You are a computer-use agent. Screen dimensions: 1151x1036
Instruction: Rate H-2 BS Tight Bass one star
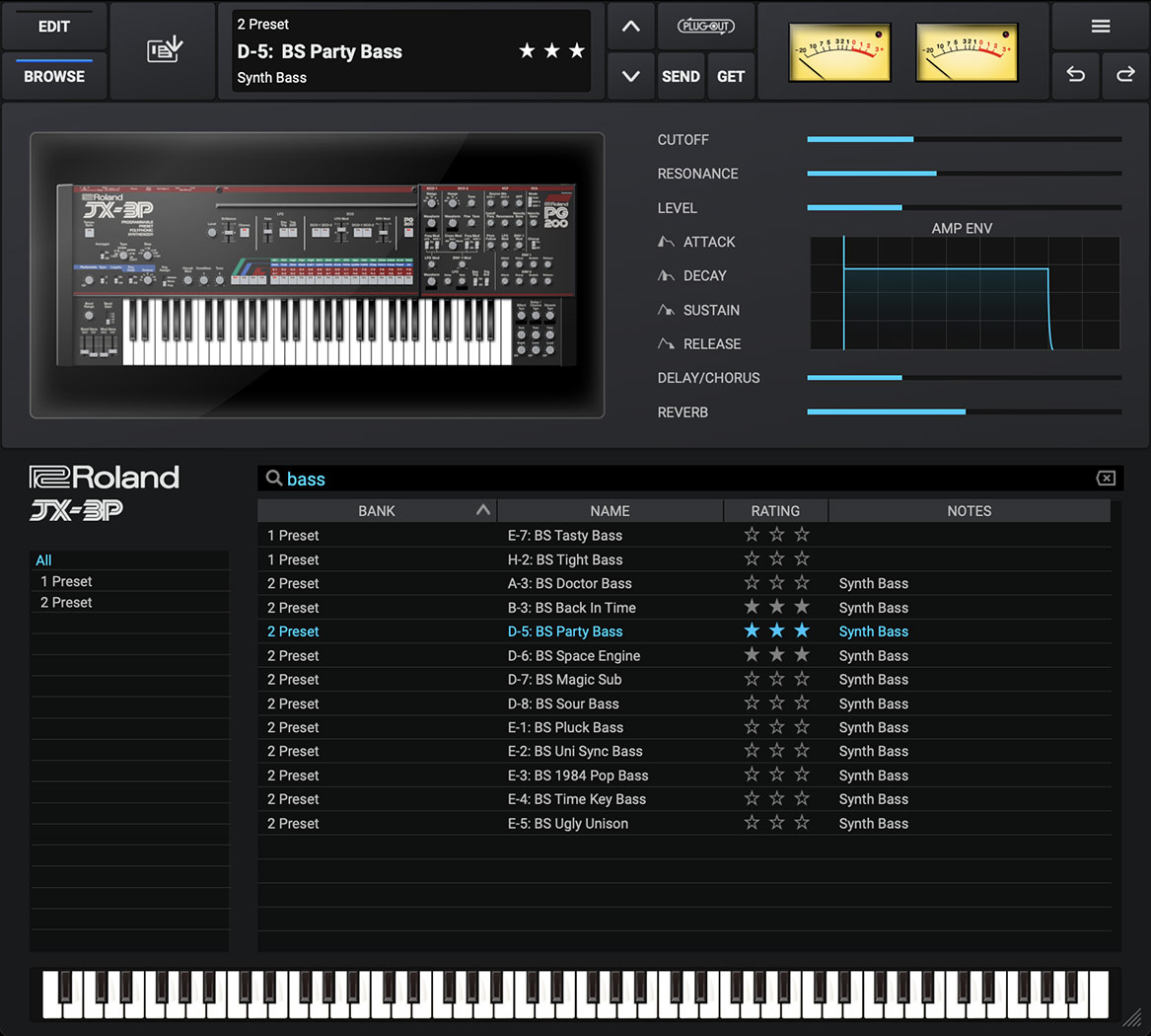coord(752,558)
